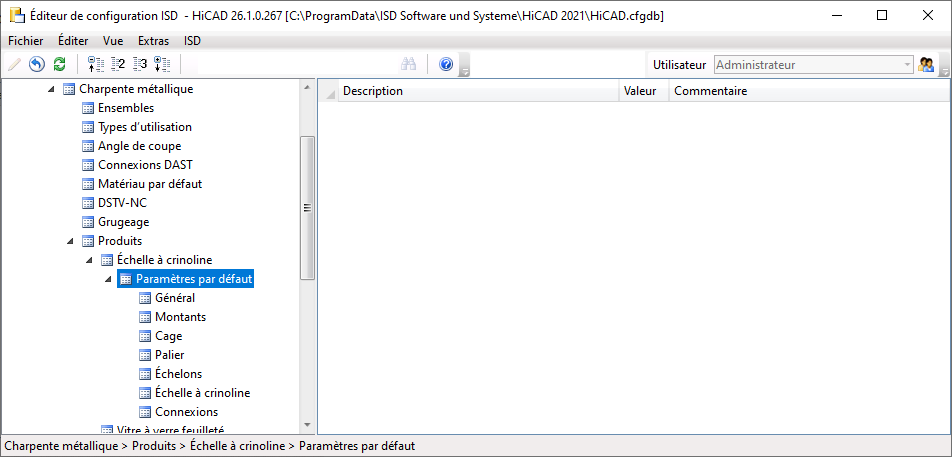This screenshot has width=952, height=457.
Task: Click the breadcrumb path in status bar
Action: point(210,446)
